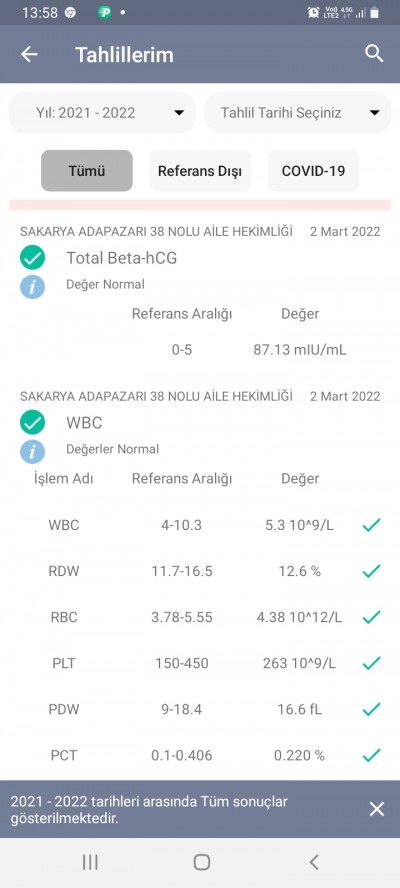Open Android recent apps button

90,862
